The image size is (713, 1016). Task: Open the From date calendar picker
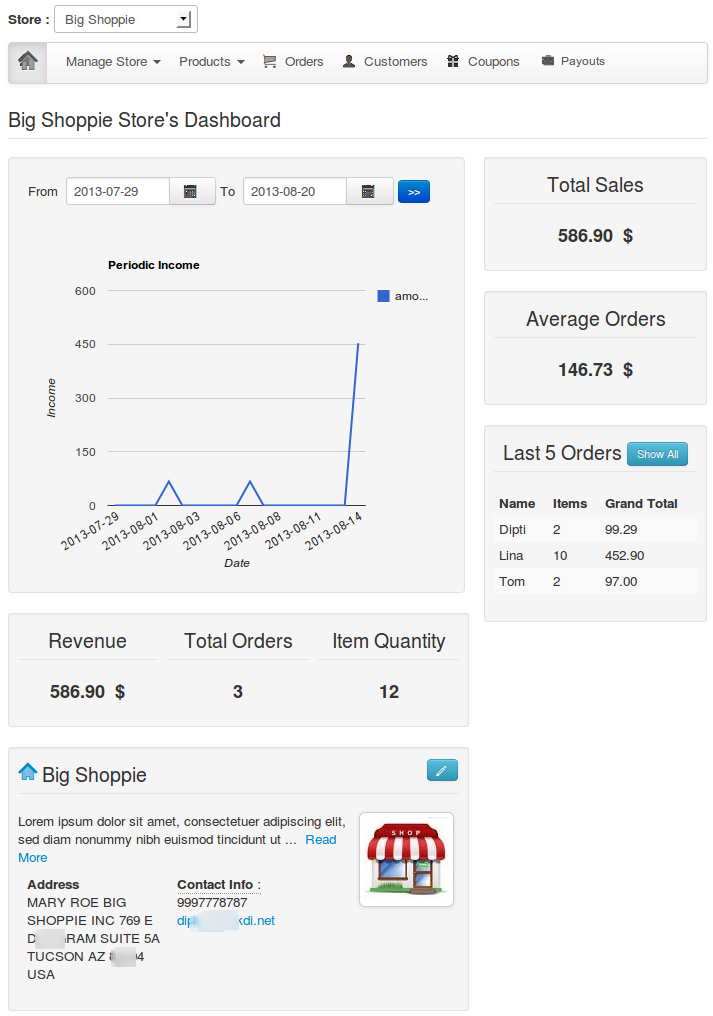191,192
